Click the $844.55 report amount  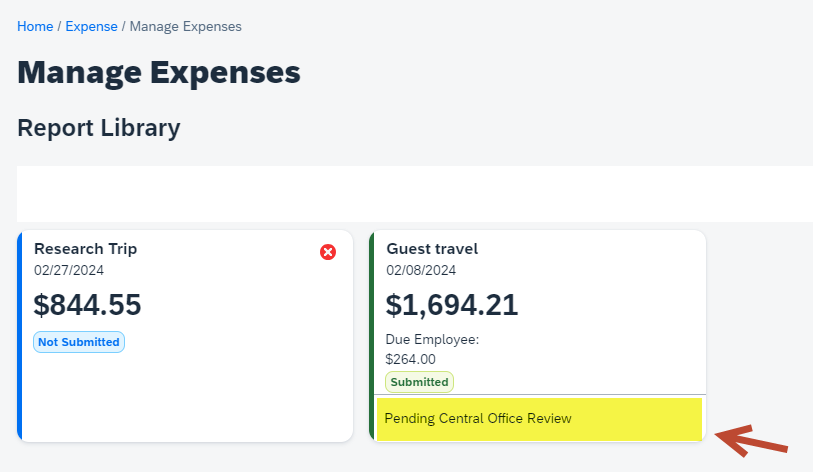coord(88,305)
